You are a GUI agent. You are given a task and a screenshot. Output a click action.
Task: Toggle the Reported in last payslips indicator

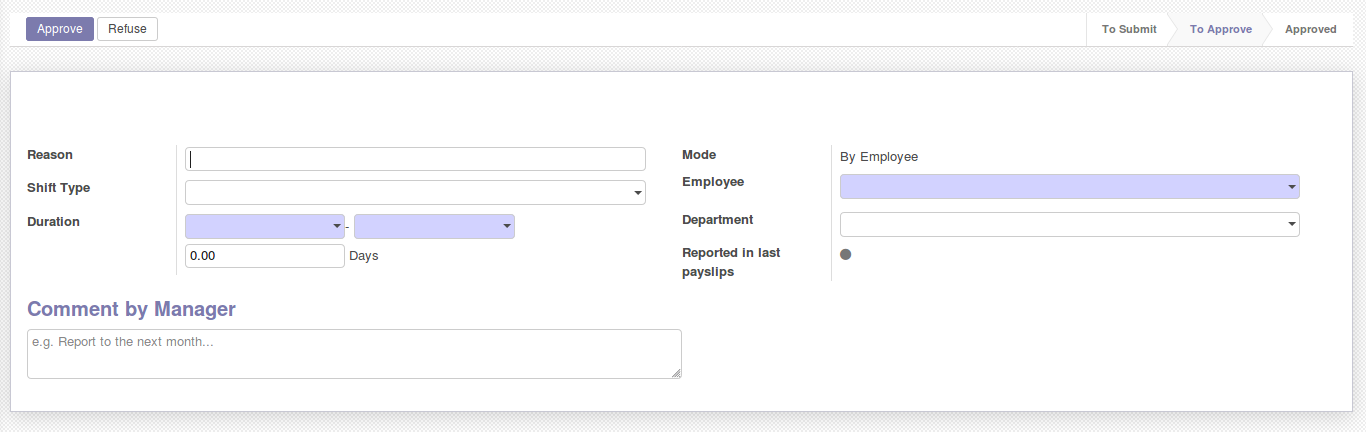[845, 254]
